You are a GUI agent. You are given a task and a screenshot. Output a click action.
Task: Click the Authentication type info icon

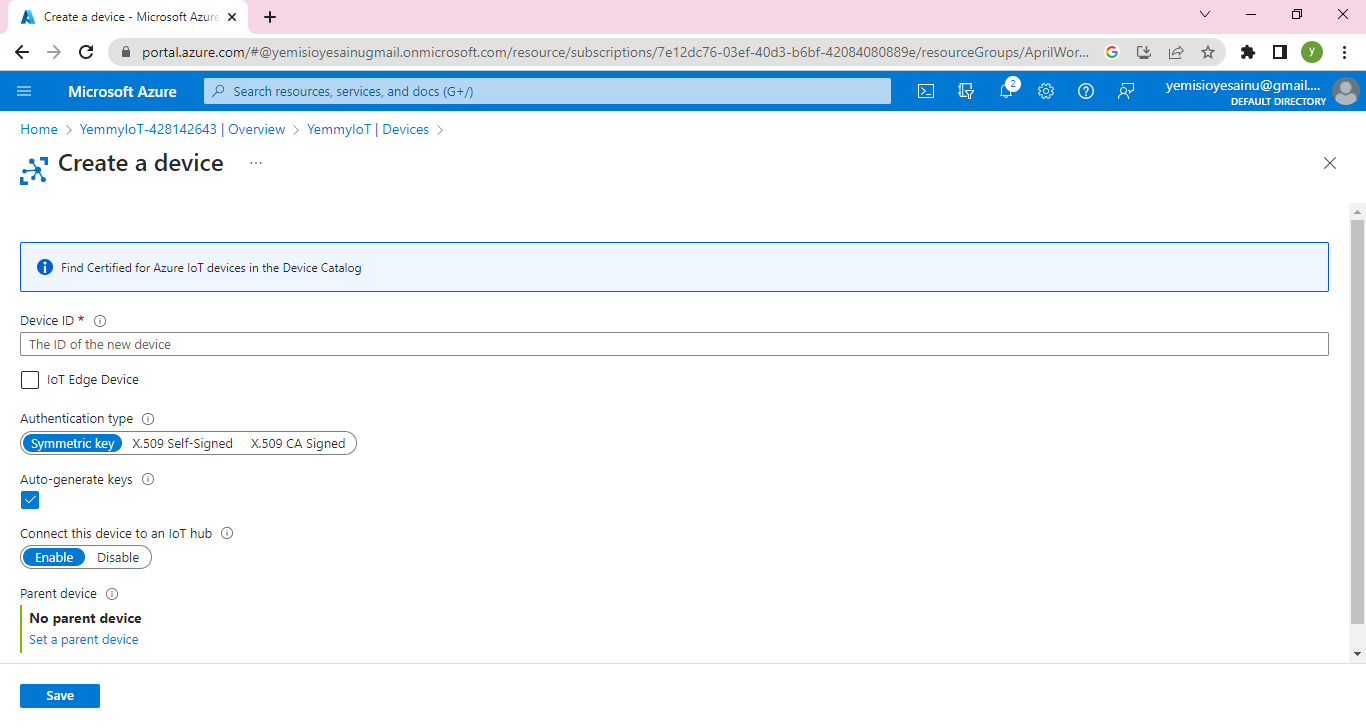tap(148, 419)
